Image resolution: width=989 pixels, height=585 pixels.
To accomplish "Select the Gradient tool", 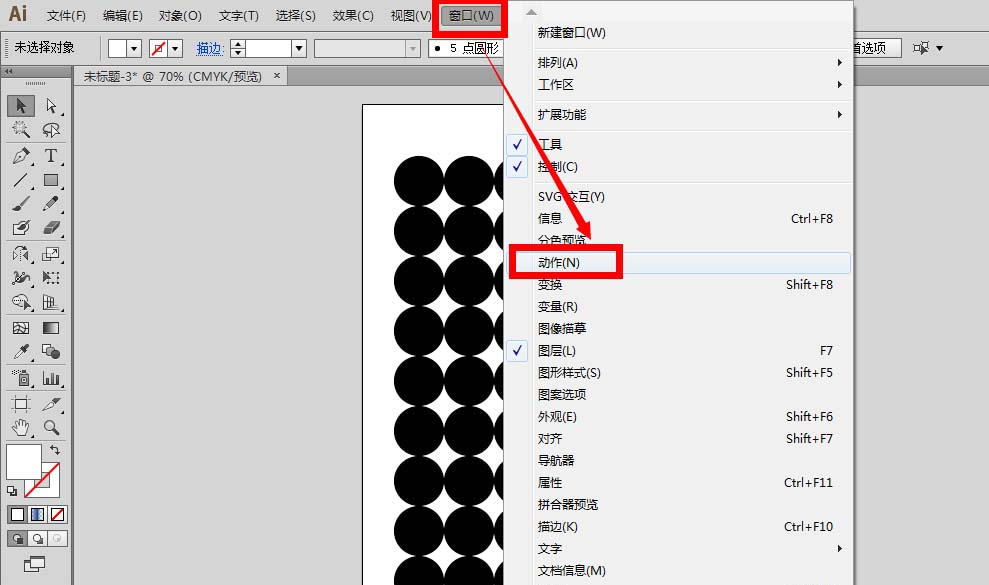I will coord(52,327).
